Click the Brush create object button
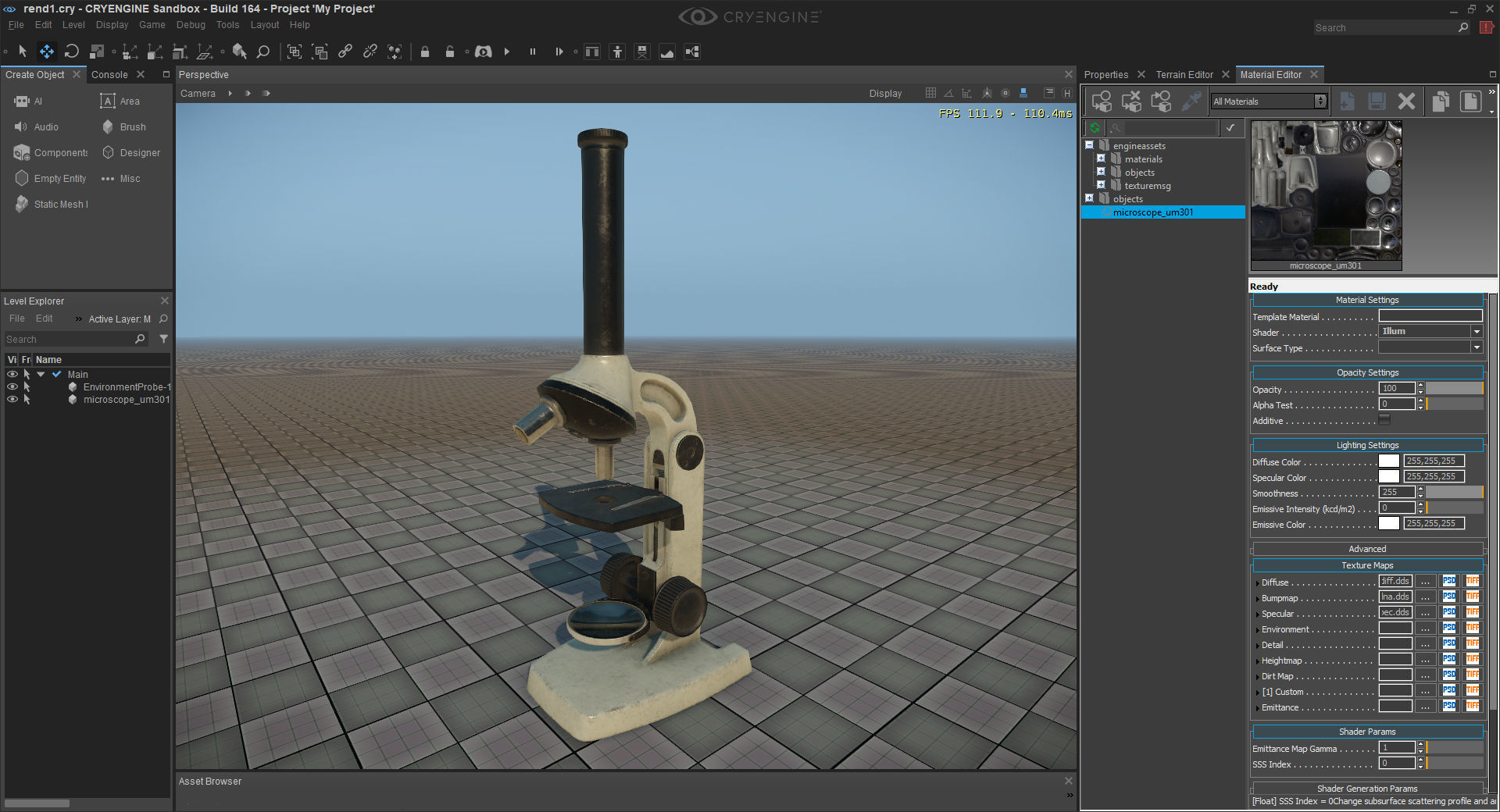This screenshot has width=1500, height=812. click(x=123, y=127)
